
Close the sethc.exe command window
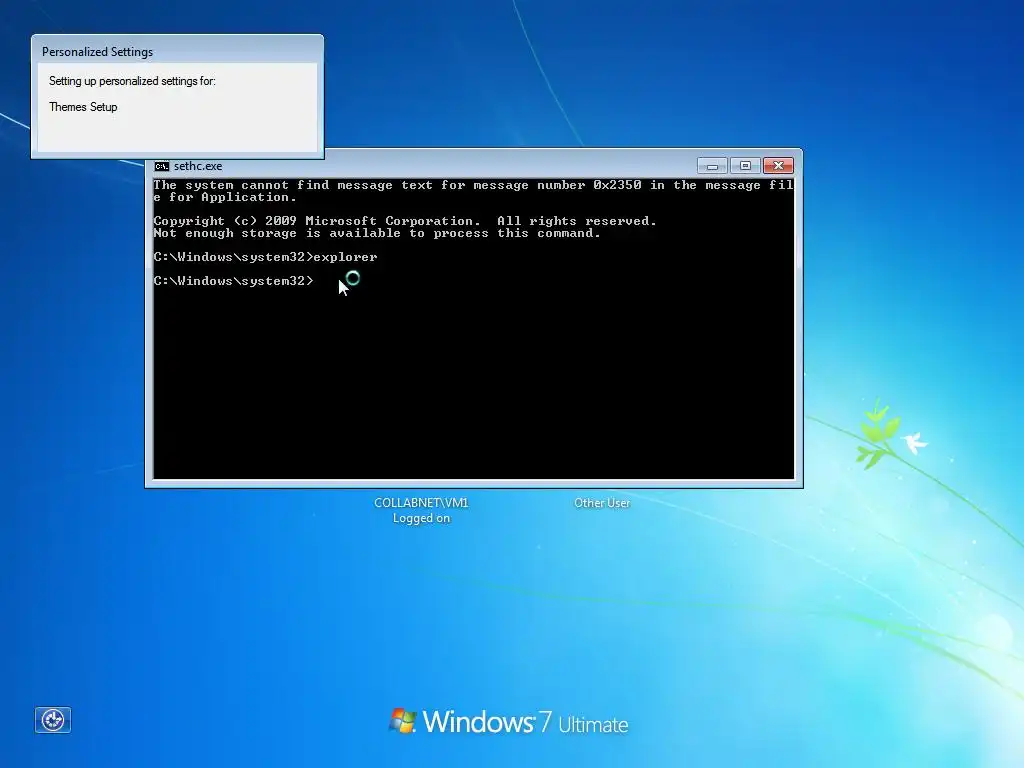(x=778, y=166)
